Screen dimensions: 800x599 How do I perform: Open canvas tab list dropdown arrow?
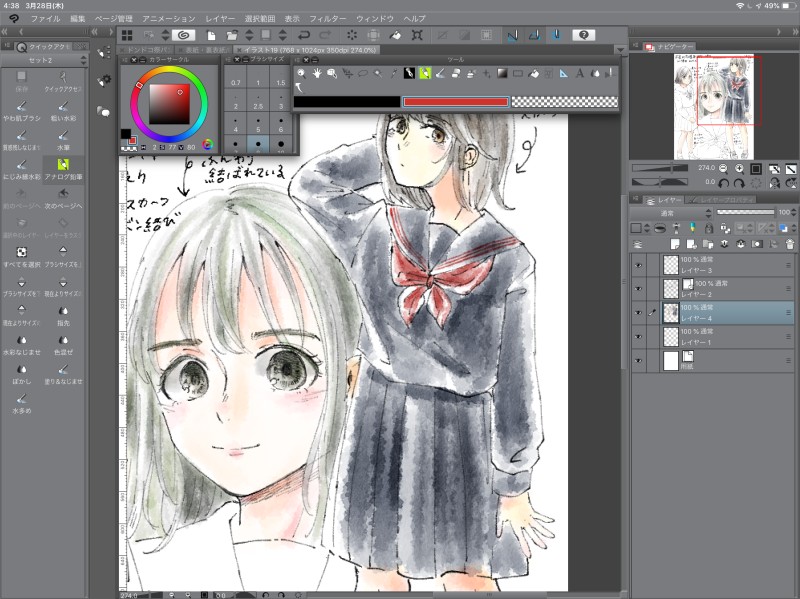click(x=620, y=50)
